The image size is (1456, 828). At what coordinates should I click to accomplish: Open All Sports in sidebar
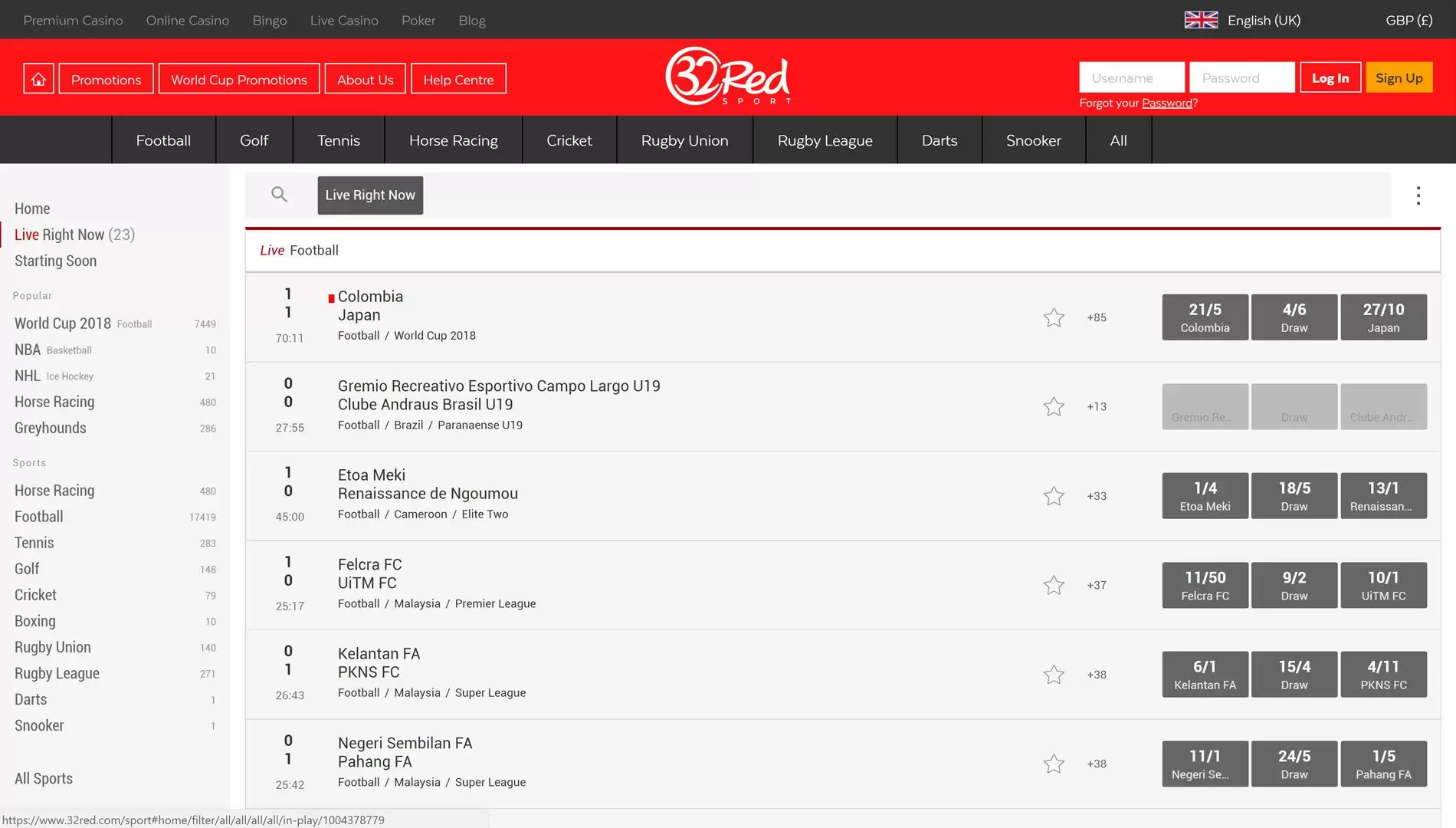44,778
